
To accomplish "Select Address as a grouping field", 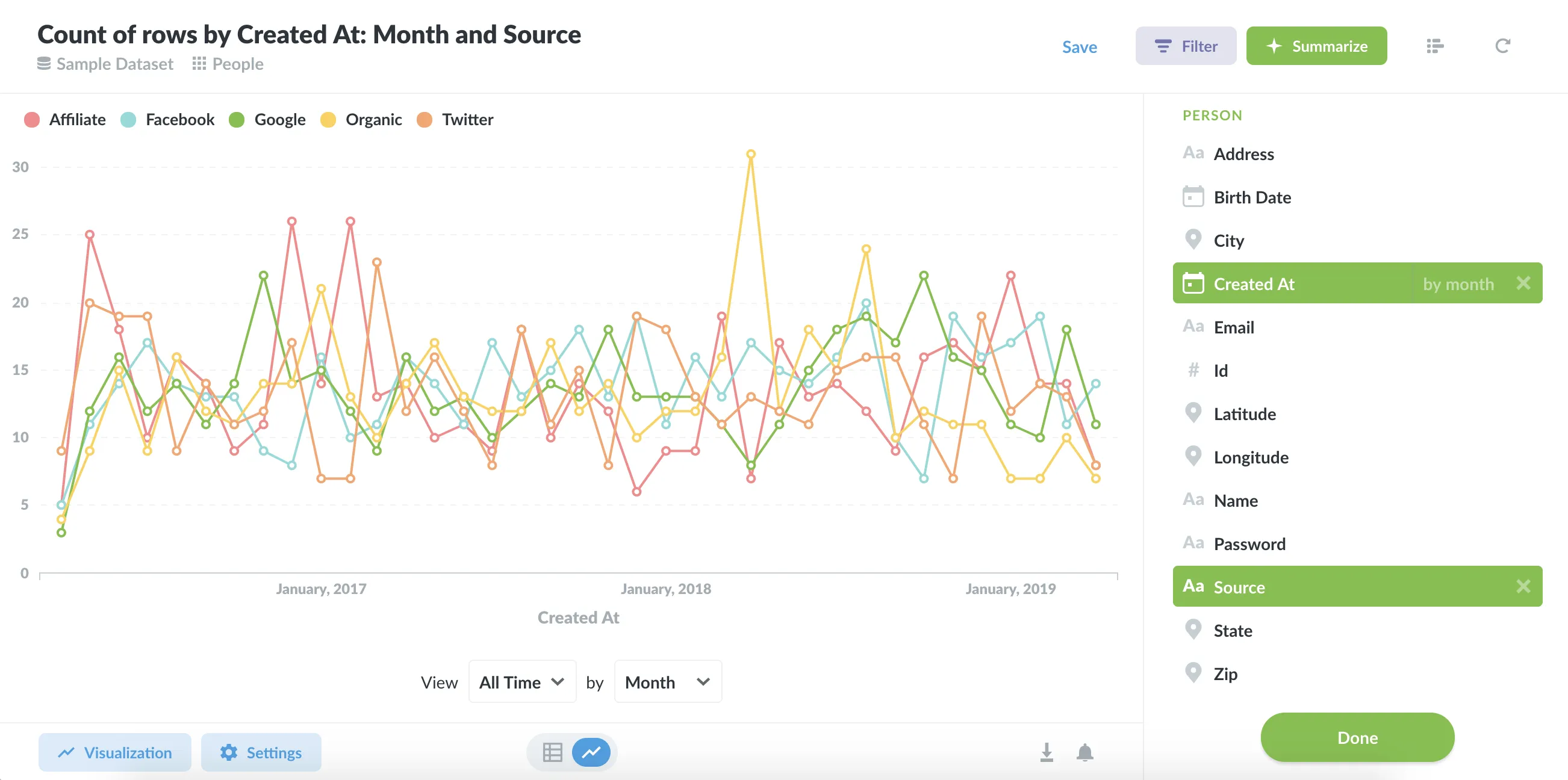I will [1357, 154].
